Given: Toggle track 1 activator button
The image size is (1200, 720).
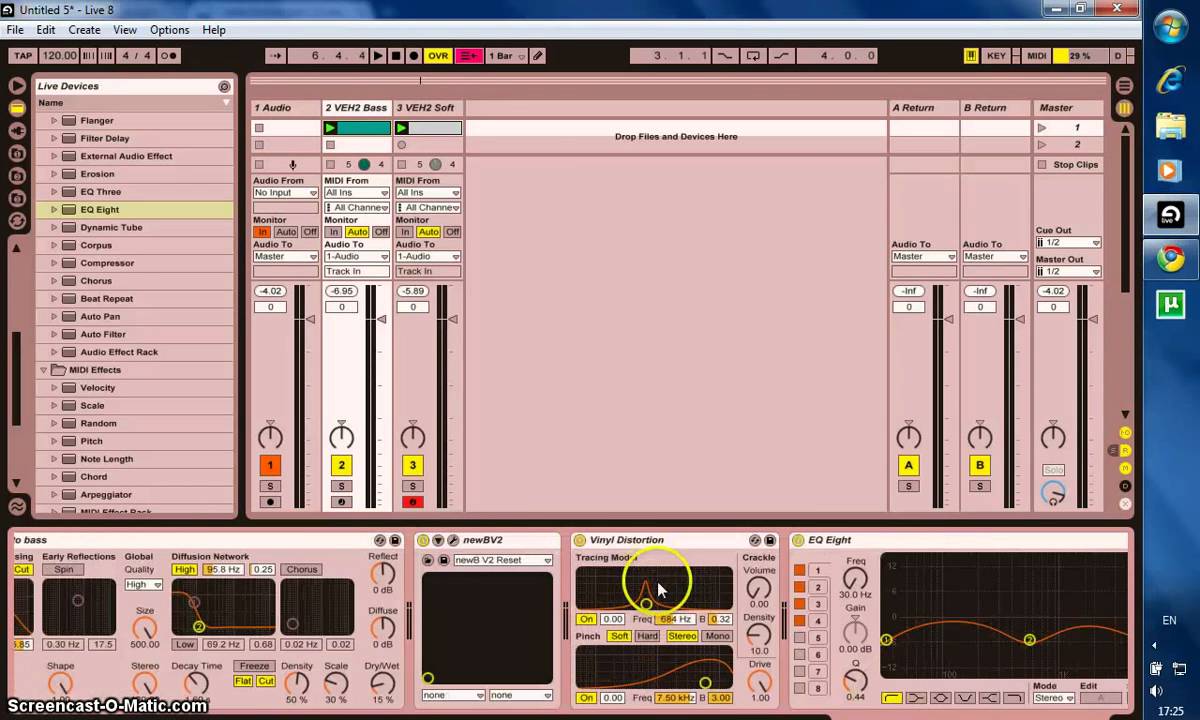Looking at the screenshot, I should [x=270, y=465].
